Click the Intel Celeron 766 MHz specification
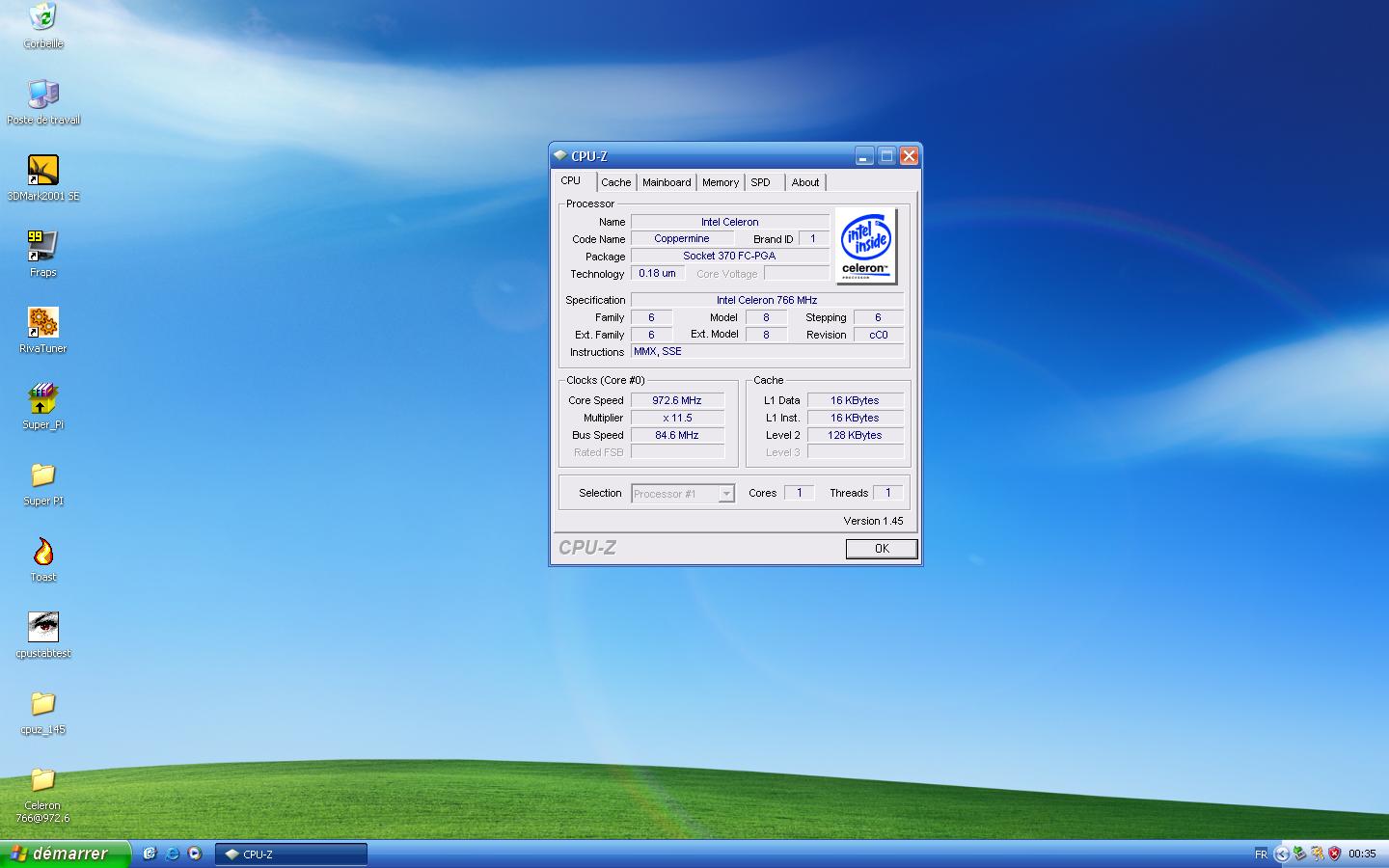Screen dimensions: 1389x868 (767, 300)
